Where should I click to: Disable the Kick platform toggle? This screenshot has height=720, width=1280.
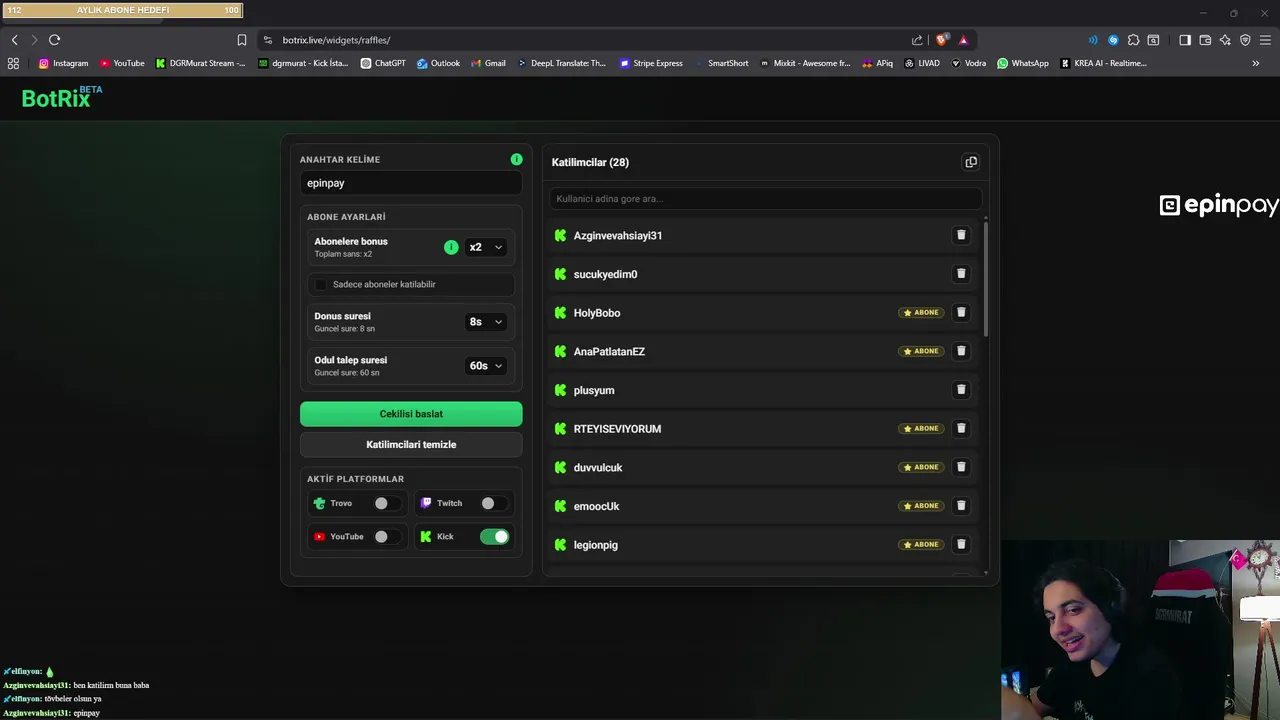point(494,536)
